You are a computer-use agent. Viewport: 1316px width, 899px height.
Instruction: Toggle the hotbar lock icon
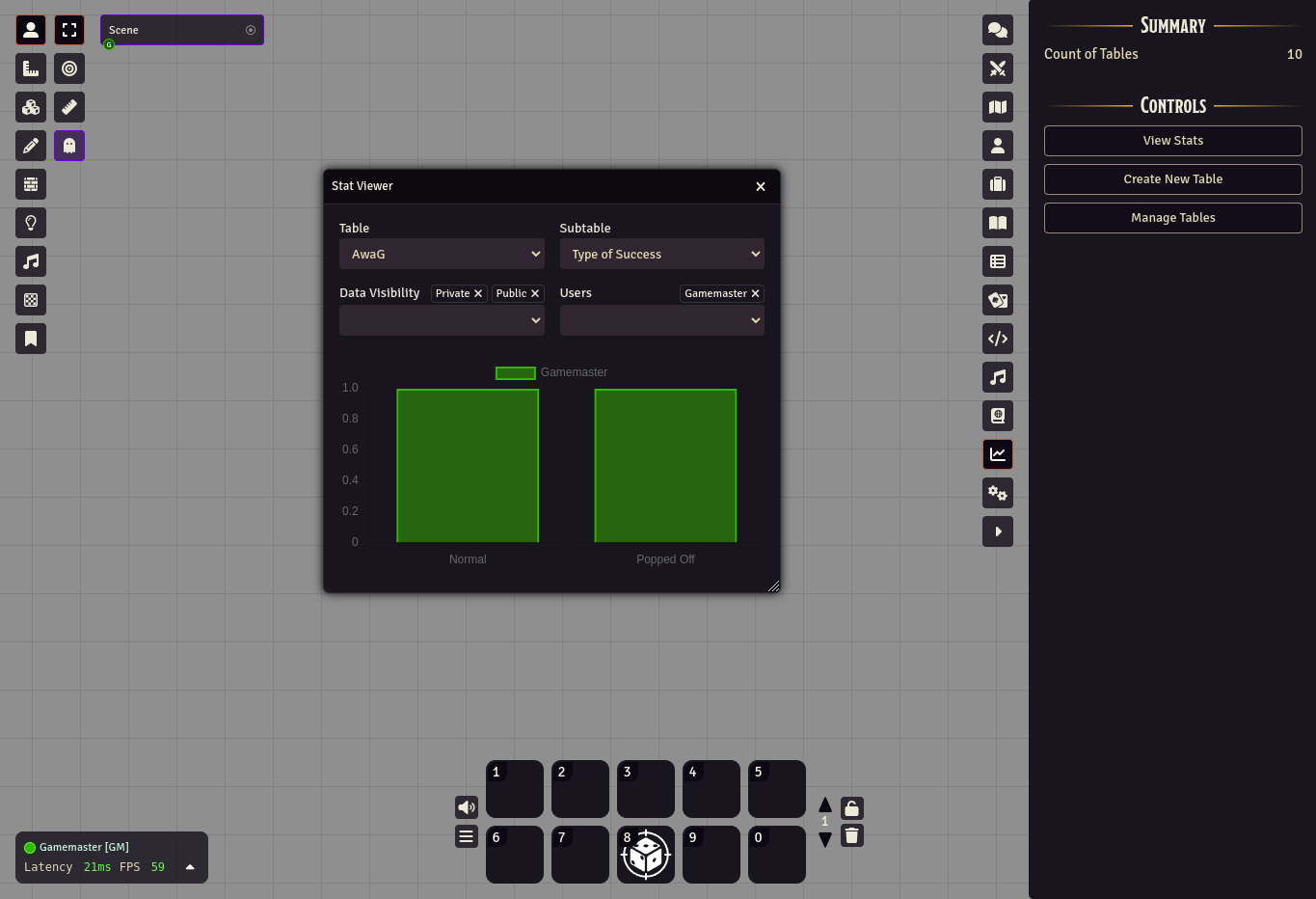click(851, 808)
